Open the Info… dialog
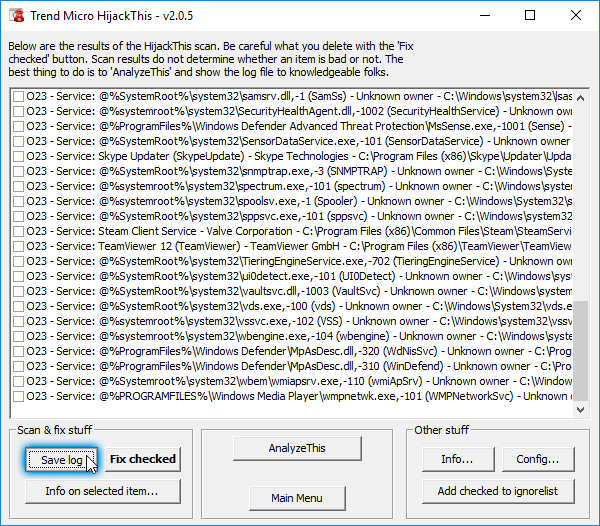 click(x=458, y=459)
